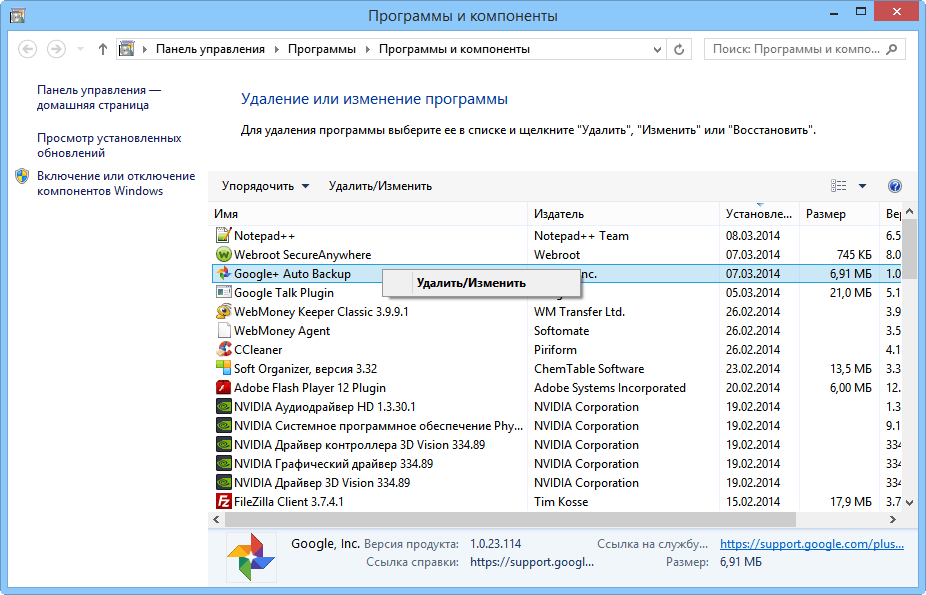Select the Webroot SecureAnywhere icon
926x595 pixels.
pyautogui.click(x=224, y=254)
